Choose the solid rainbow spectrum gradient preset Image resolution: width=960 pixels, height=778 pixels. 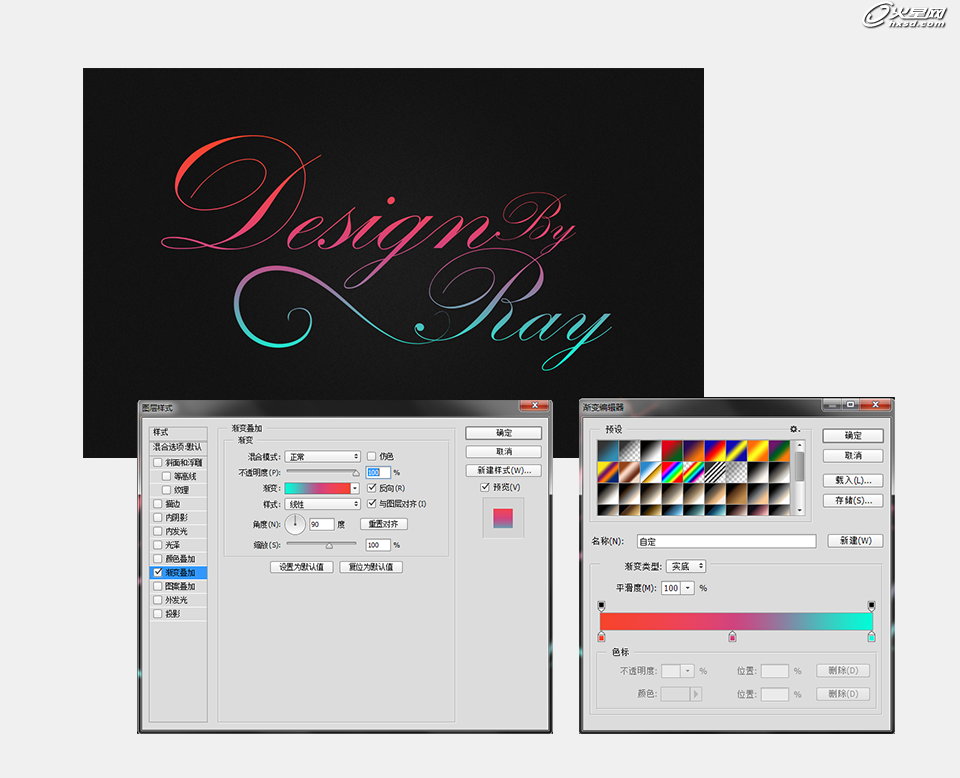point(672,473)
